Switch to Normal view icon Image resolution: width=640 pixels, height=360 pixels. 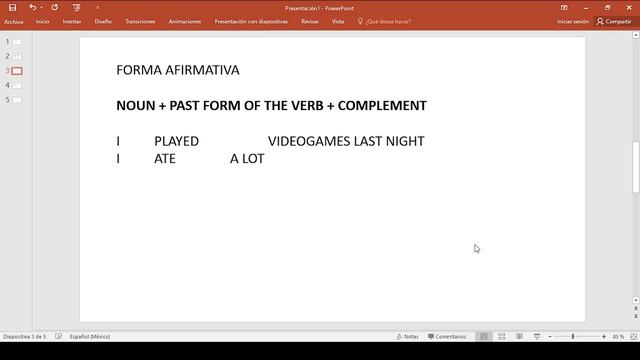click(484, 336)
